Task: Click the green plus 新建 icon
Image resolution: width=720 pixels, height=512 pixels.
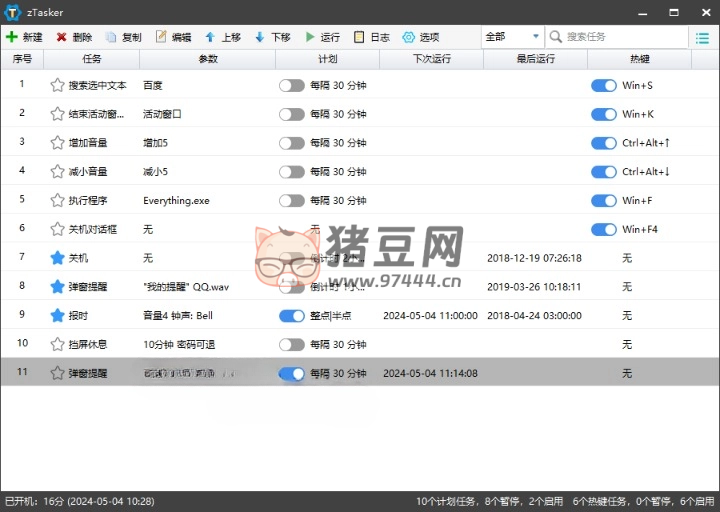Action: 11,37
